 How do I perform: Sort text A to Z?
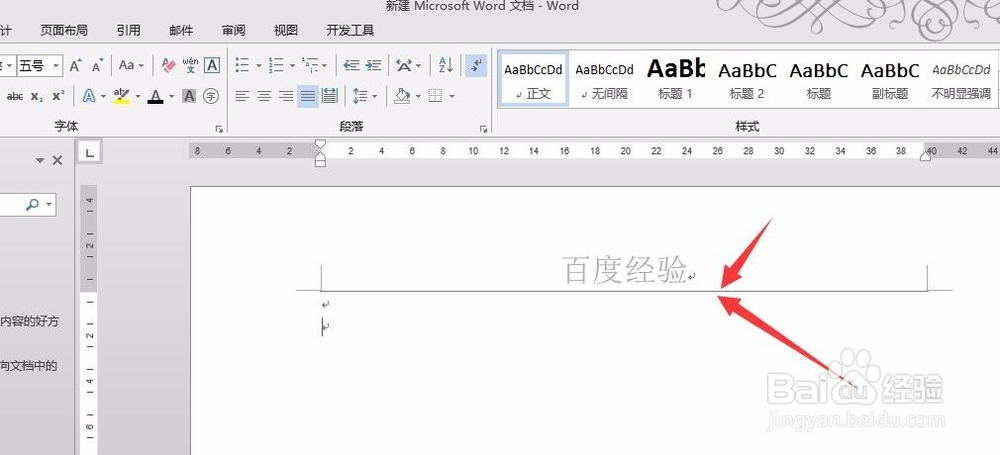point(446,65)
